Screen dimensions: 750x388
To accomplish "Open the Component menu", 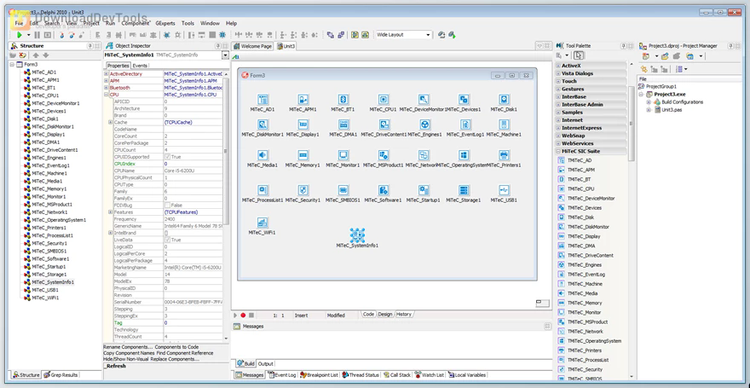I will (x=135, y=23).
